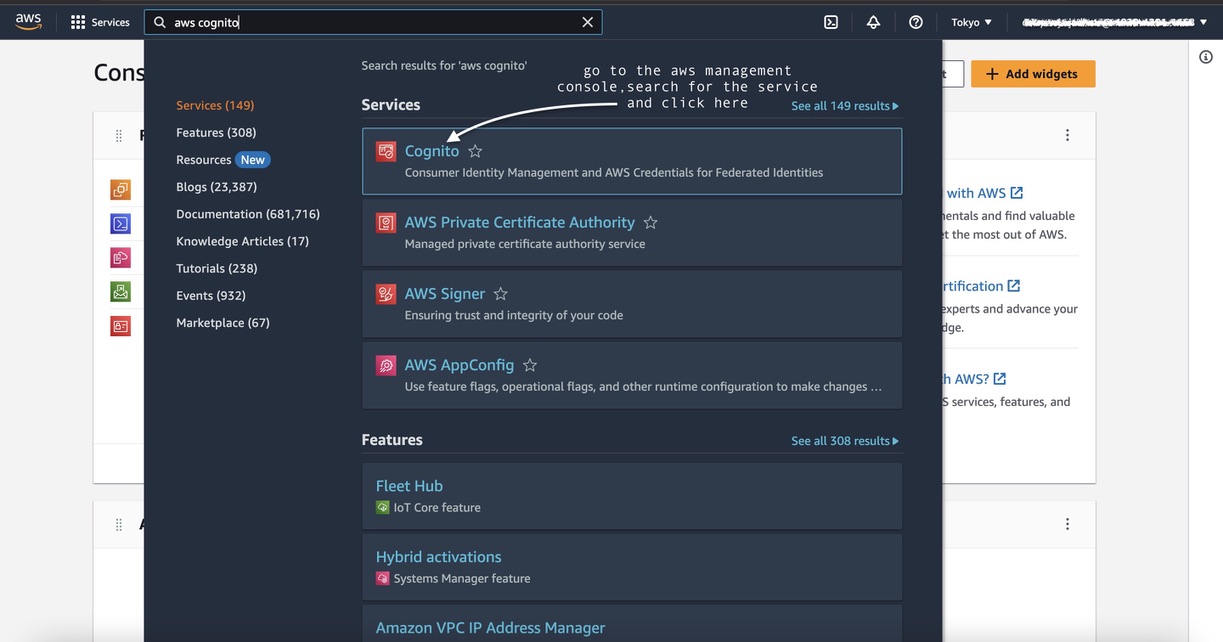1223x642 pixels.
Task: Click the AWS Signer service icon
Action: pos(385,294)
